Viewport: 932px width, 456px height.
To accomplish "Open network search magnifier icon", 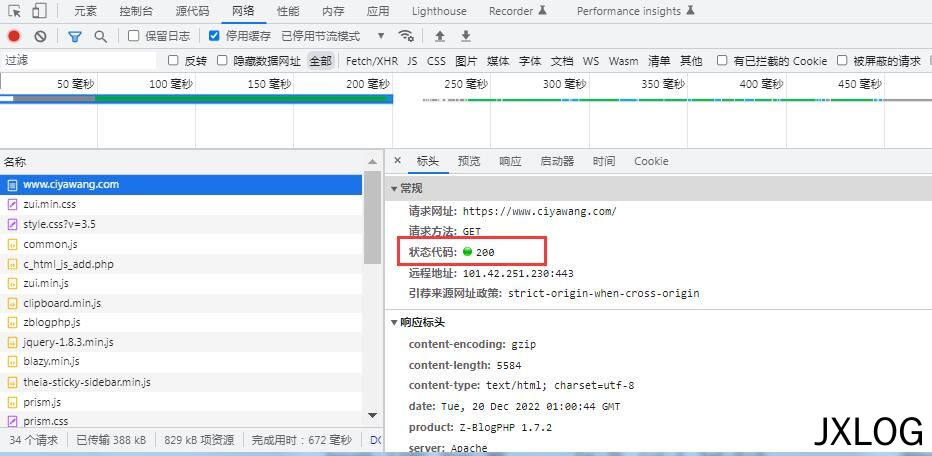I will 100,36.
